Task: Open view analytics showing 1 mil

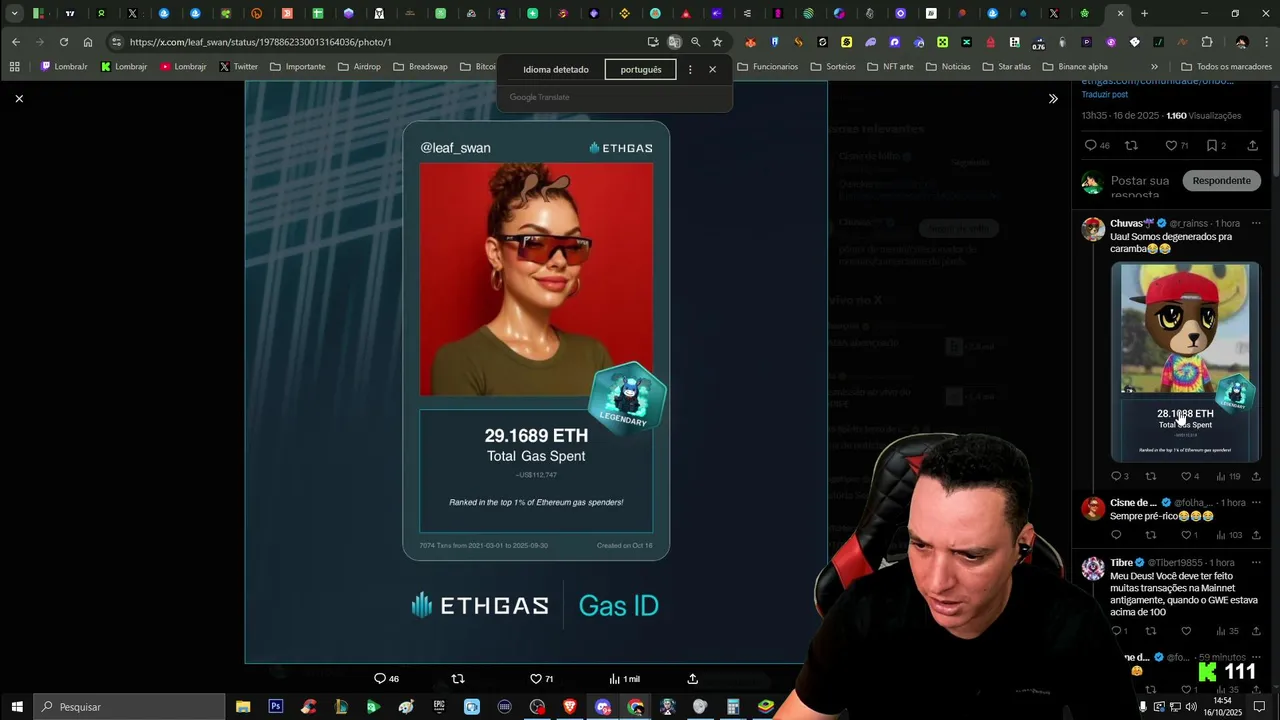Action: coord(624,679)
